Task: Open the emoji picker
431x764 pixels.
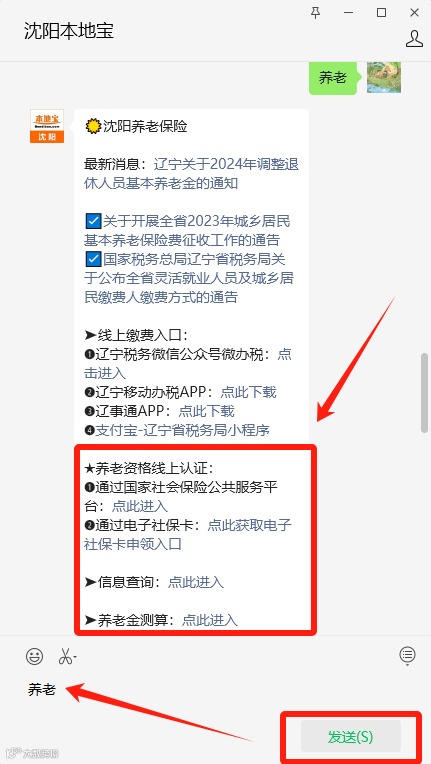Action: coord(34,656)
